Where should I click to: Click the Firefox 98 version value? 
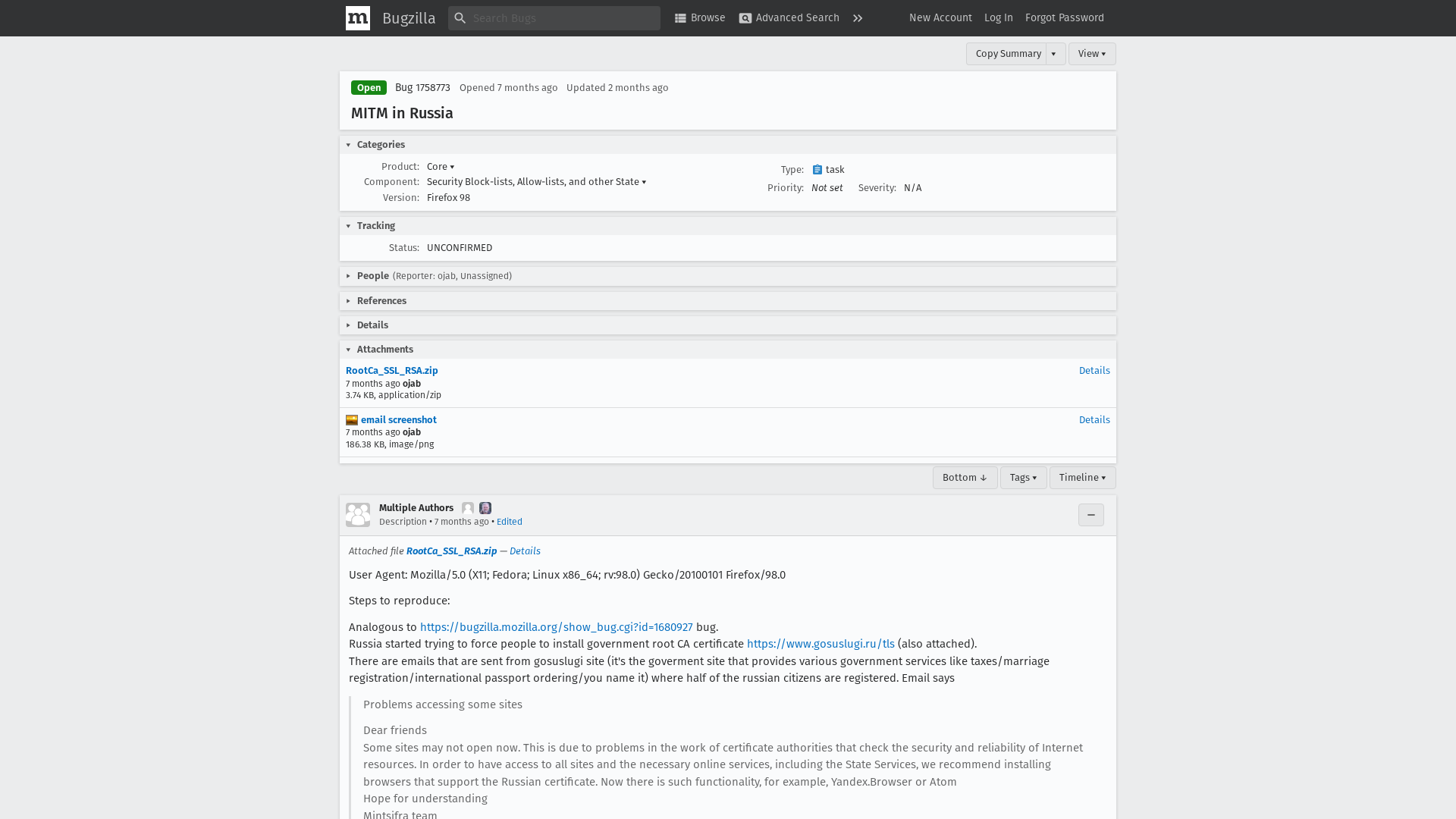pos(448,198)
